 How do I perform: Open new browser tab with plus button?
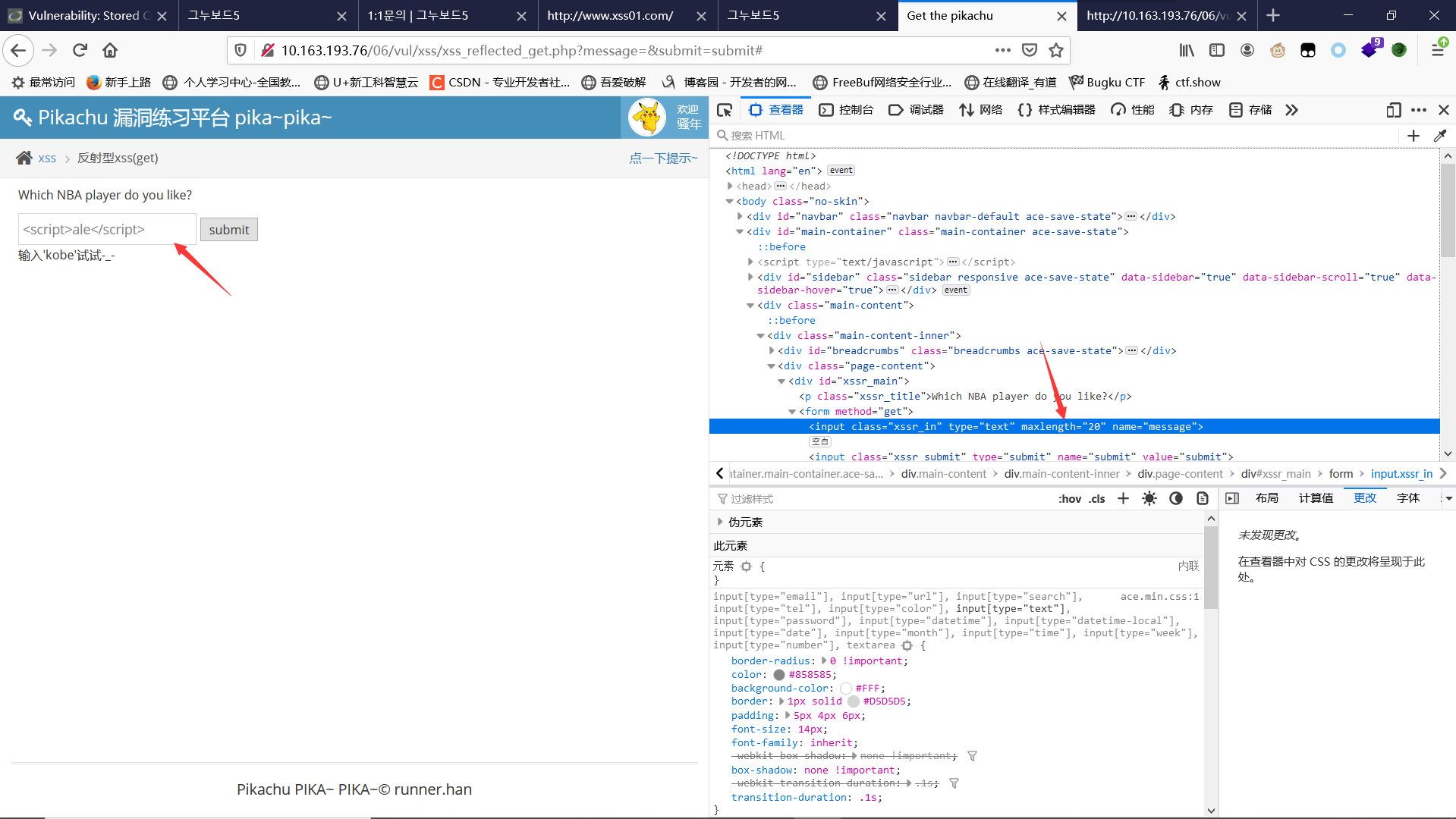(1273, 15)
